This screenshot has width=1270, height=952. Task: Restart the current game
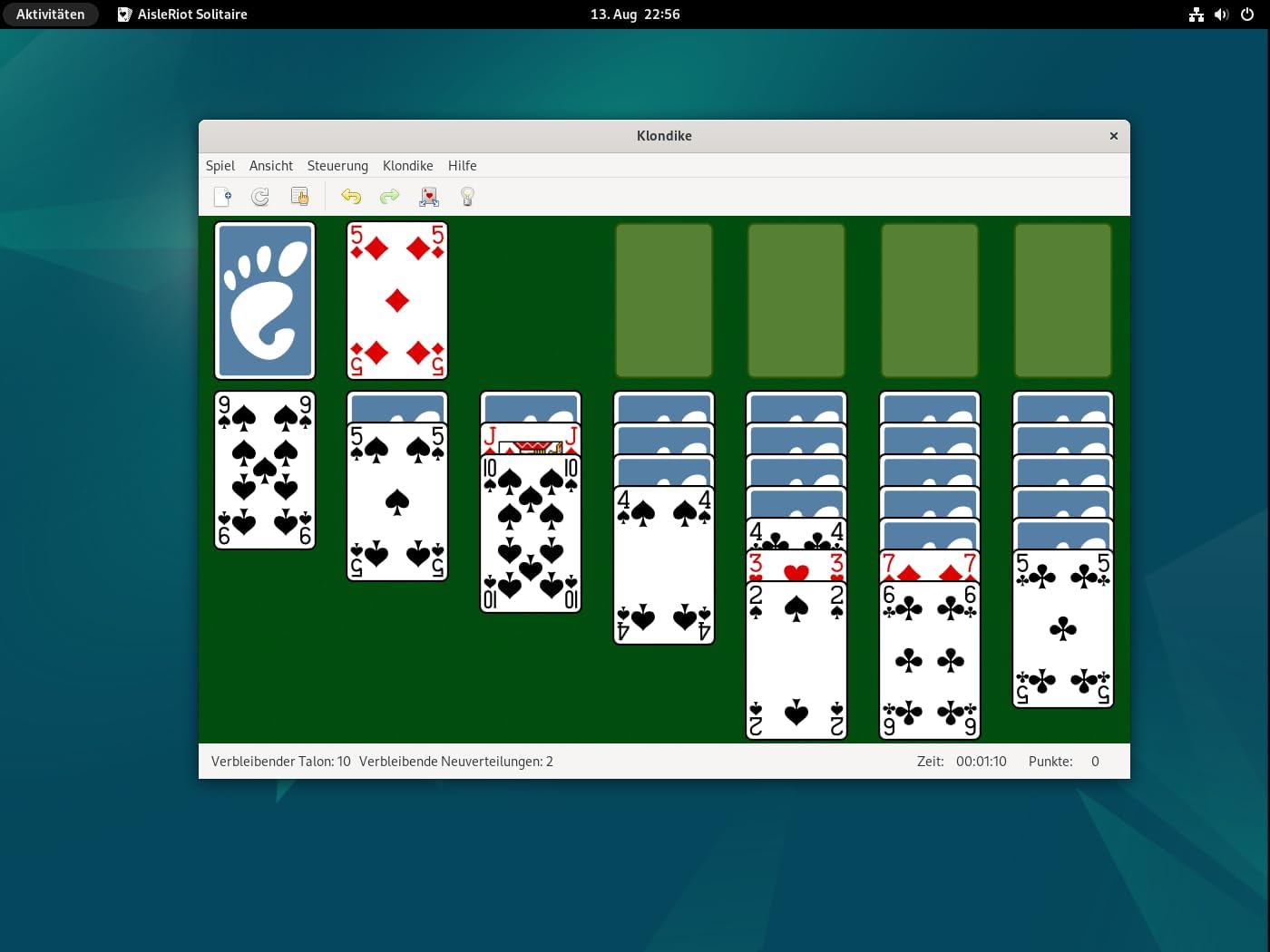tap(260, 197)
